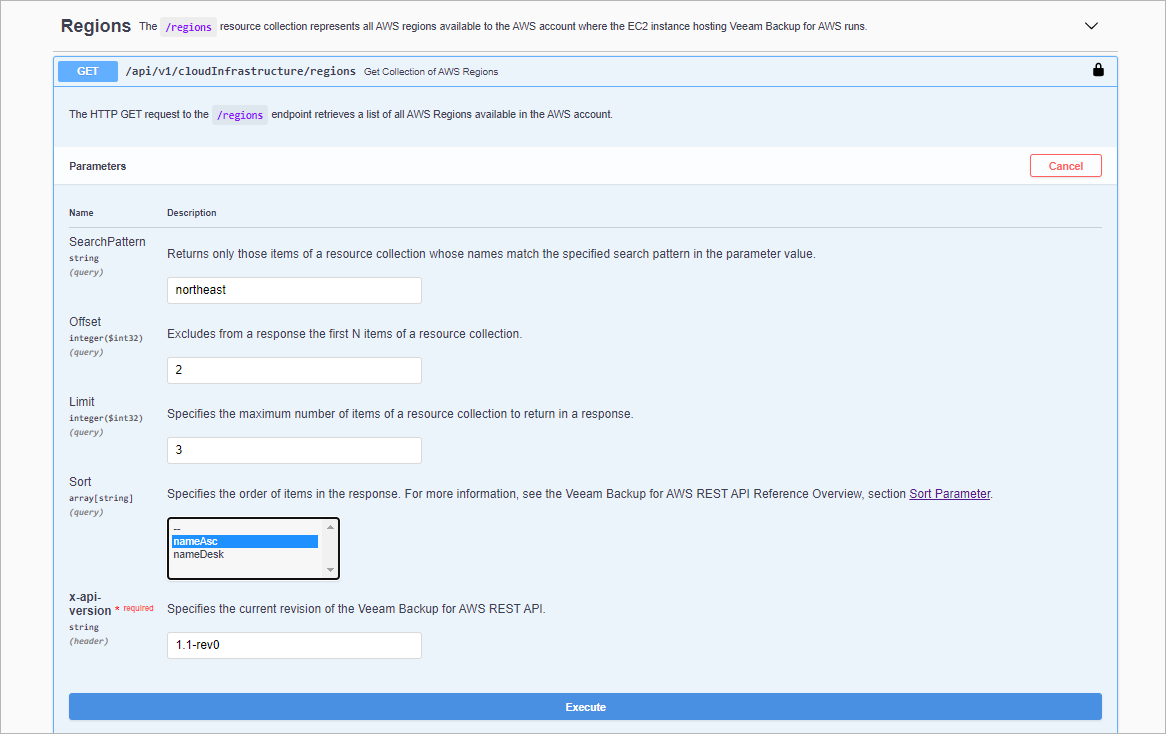Image resolution: width=1166 pixels, height=734 pixels.
Task: Click the Regions heading
Action: point(96,26)
